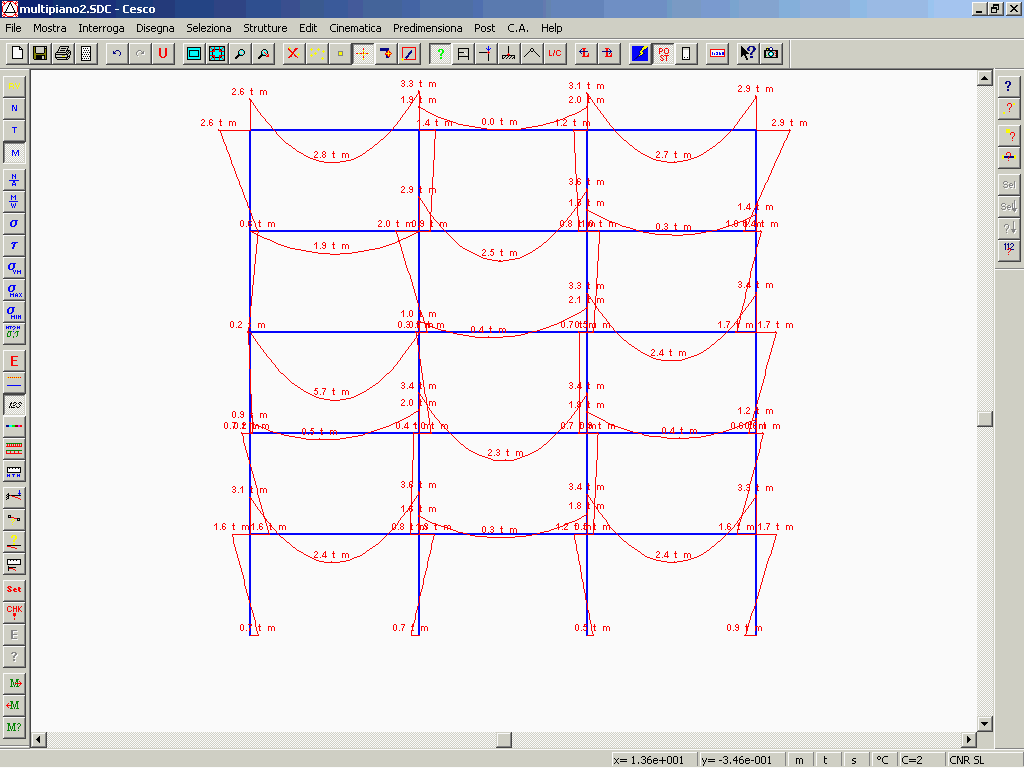Open the Cinematica menu
Screen dimensions: 1024x768
pos(355,28)
